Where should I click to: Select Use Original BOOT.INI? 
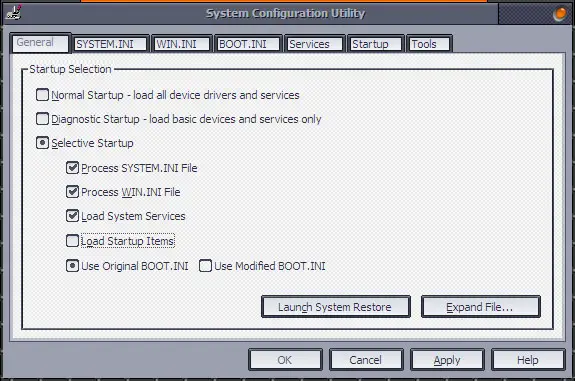(72, 266)
